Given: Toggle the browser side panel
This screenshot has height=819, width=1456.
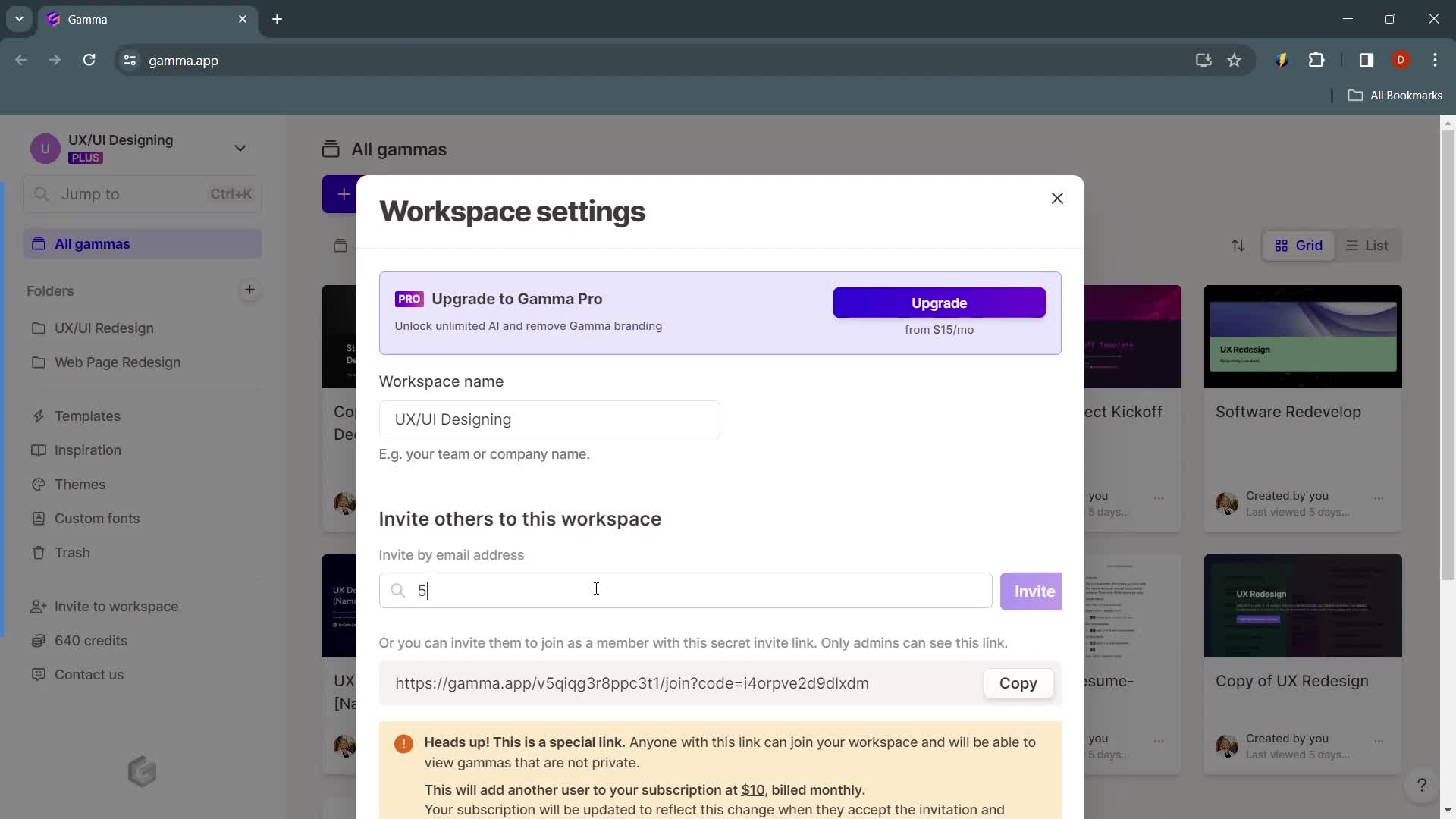Looking at the screenshot, I should click(x=1366, y=60).
